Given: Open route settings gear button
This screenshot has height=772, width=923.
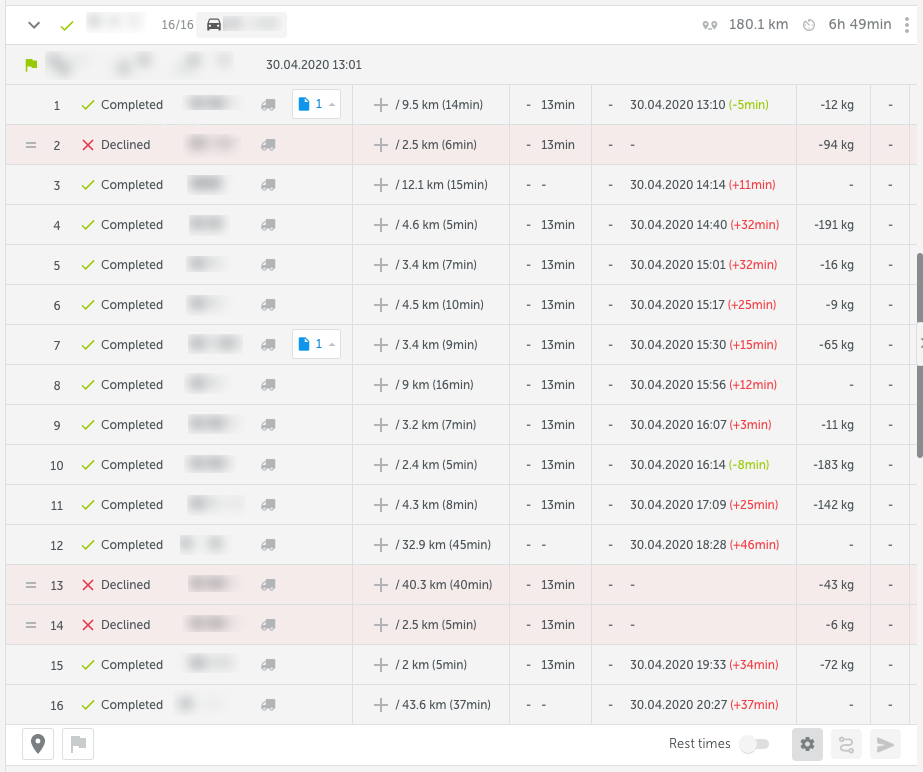Looking at the screenshot, I should coord(808,744).
